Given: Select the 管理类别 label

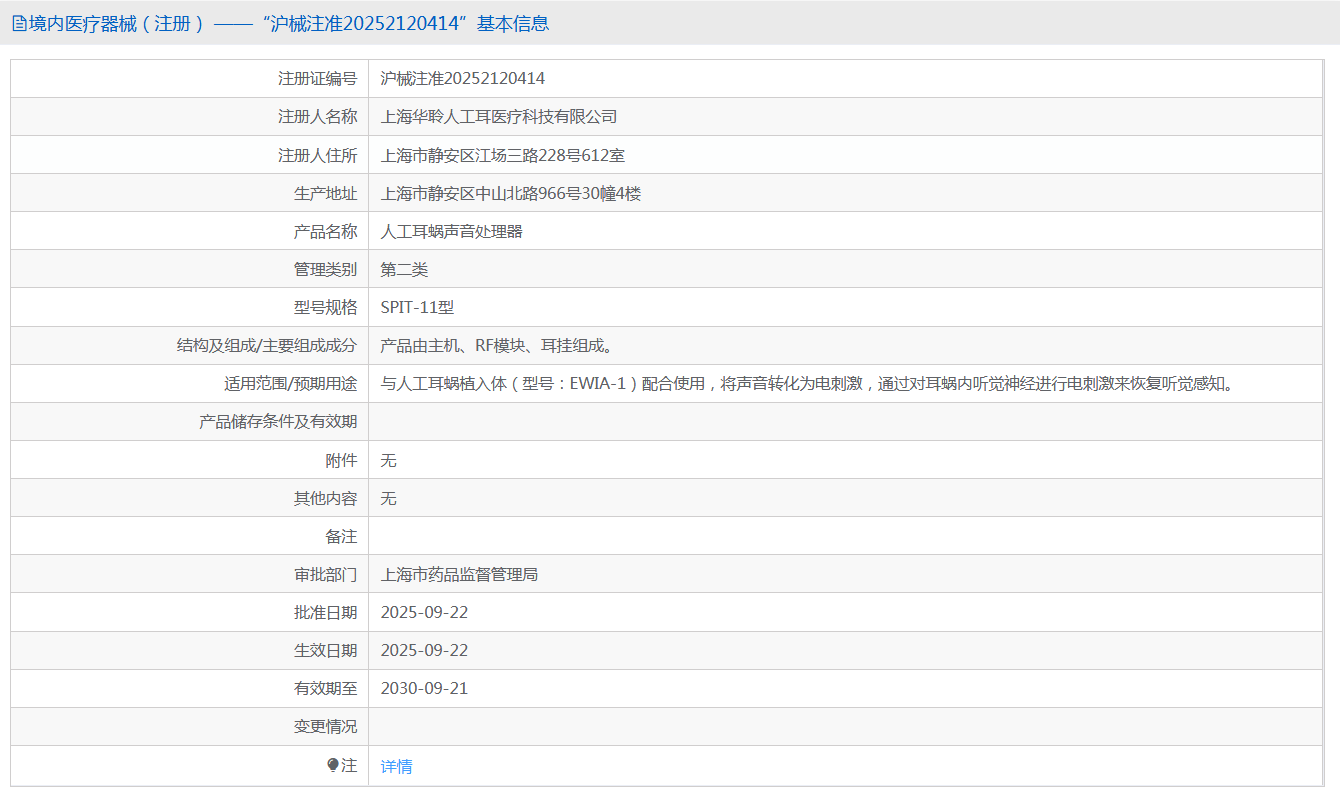Looking at the screenshot, I should pos(325,269).
